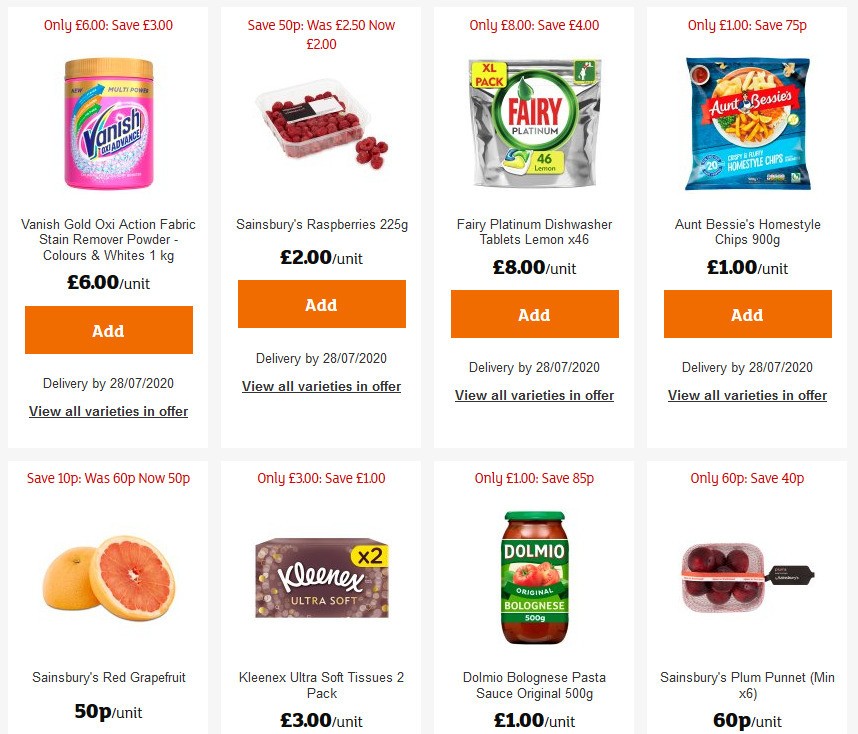This screenshot has height=734, width=858.
Task: View all varieties in the Vanish offer
Action: (x=108, y=411)
